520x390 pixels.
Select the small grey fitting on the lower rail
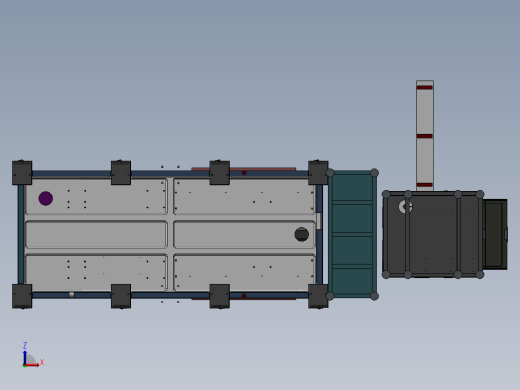(x=71, y=295)
